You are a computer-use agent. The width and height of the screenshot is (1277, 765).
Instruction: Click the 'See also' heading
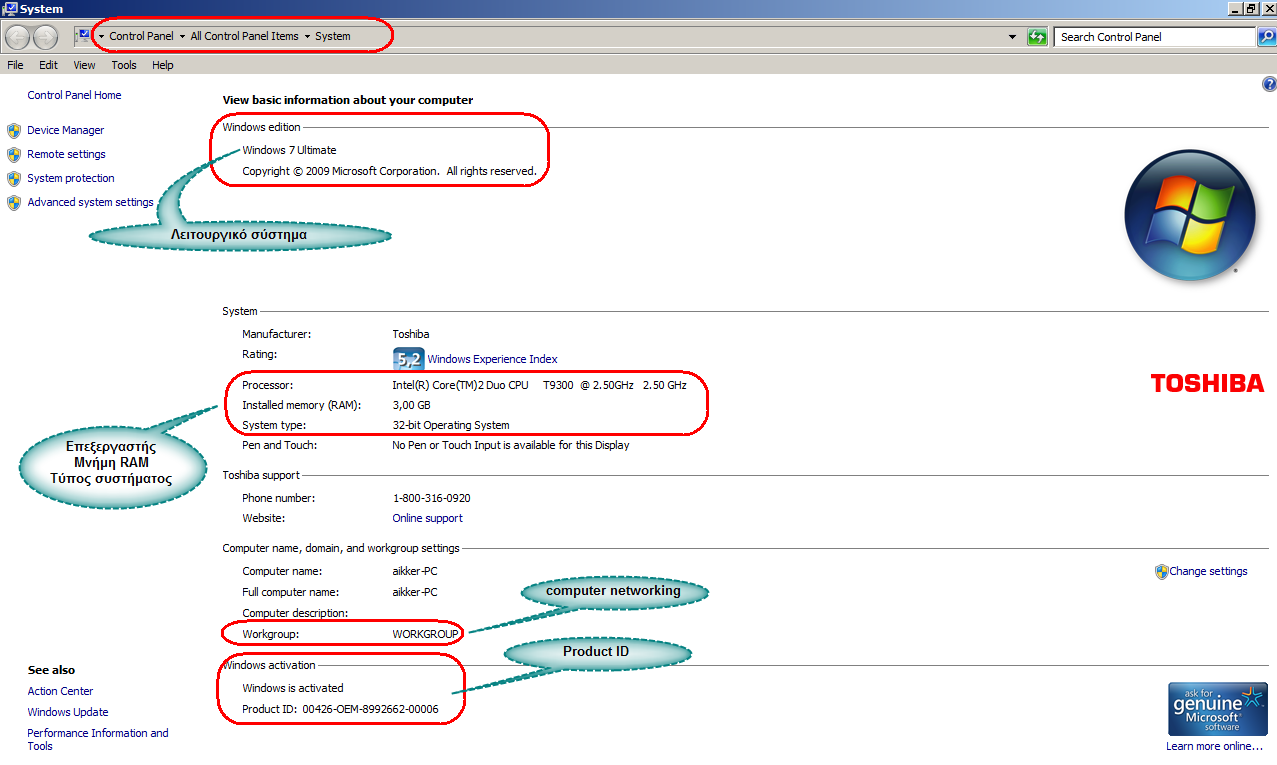51,670
